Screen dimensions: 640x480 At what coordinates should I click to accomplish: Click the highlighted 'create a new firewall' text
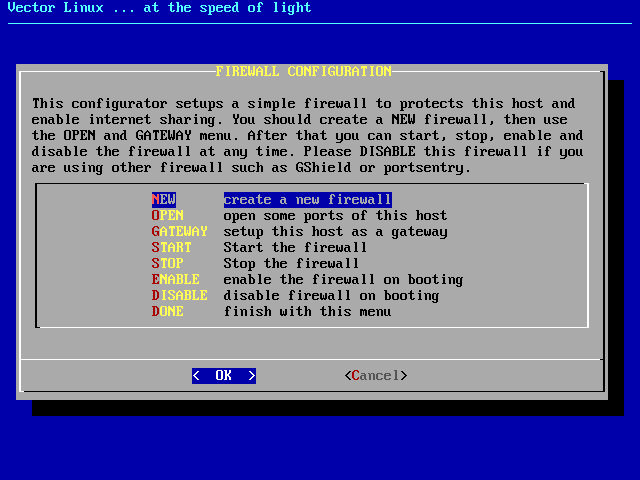[307, 200]
